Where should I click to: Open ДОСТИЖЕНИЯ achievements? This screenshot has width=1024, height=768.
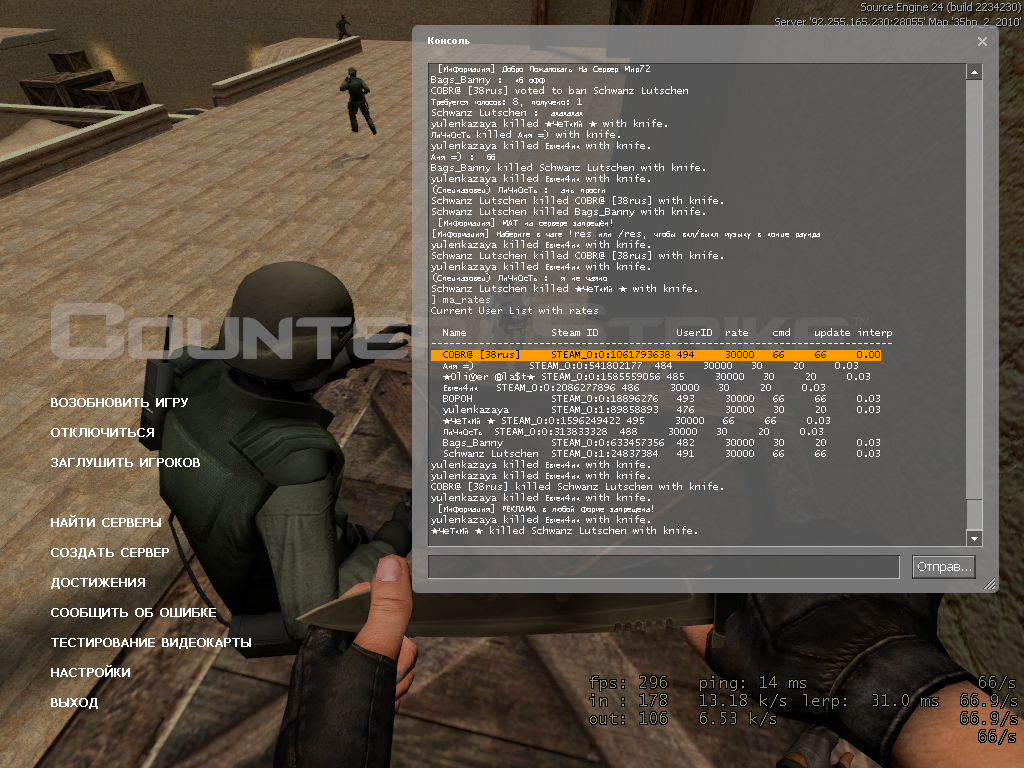98,583
